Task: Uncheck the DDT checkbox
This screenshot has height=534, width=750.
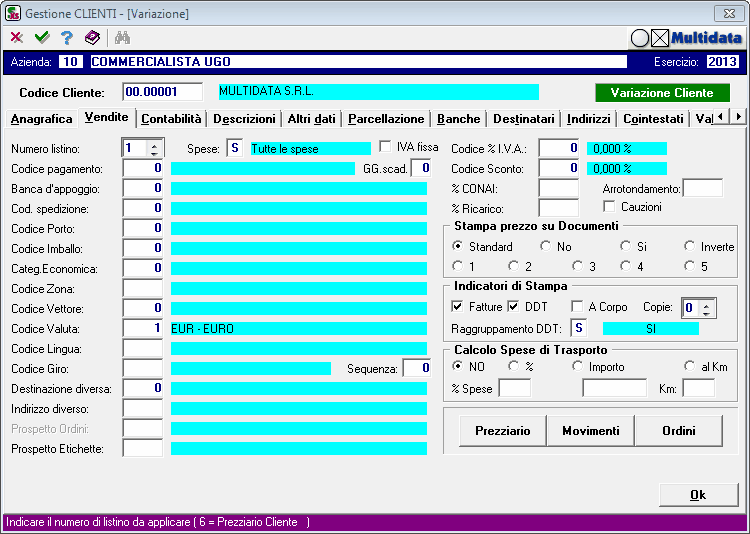Action: pos(513,306)
